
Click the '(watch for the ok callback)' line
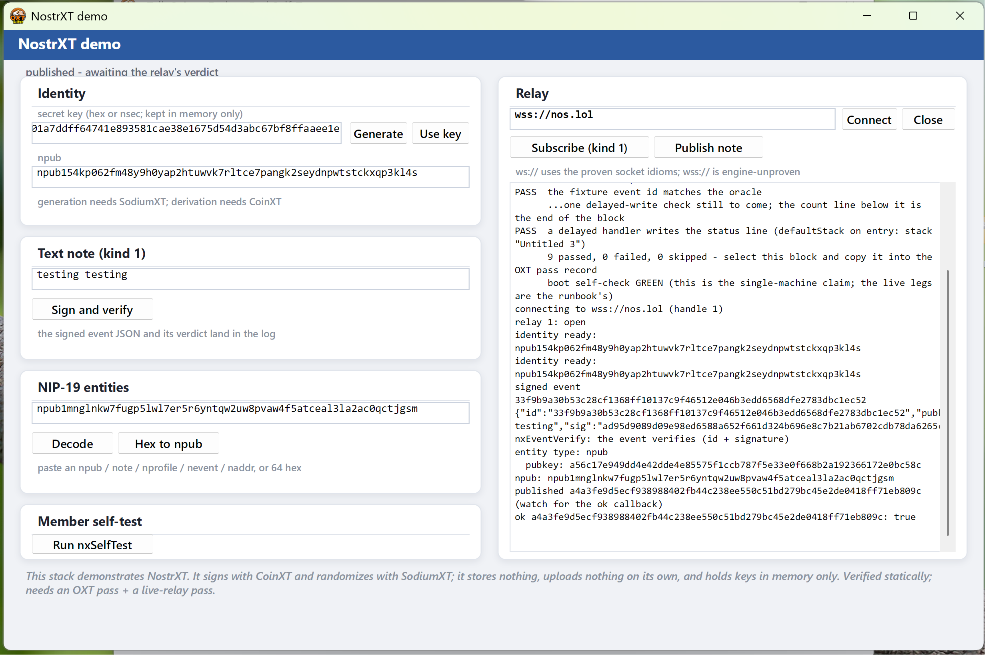[x=589, y=504]
